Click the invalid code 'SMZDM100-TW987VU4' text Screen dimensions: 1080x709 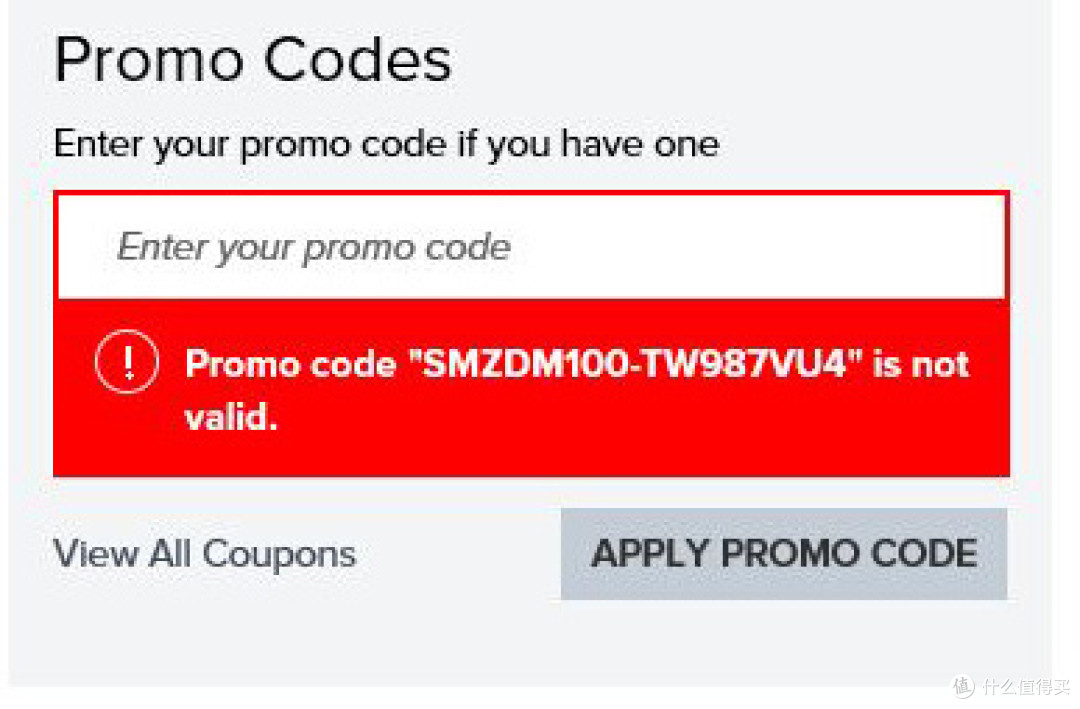(x=634, y=363)
